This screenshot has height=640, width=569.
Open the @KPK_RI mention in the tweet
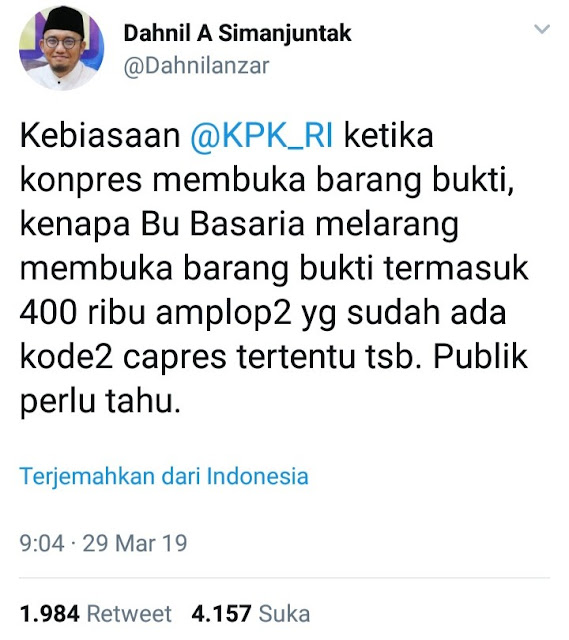(x=261, y=136)
